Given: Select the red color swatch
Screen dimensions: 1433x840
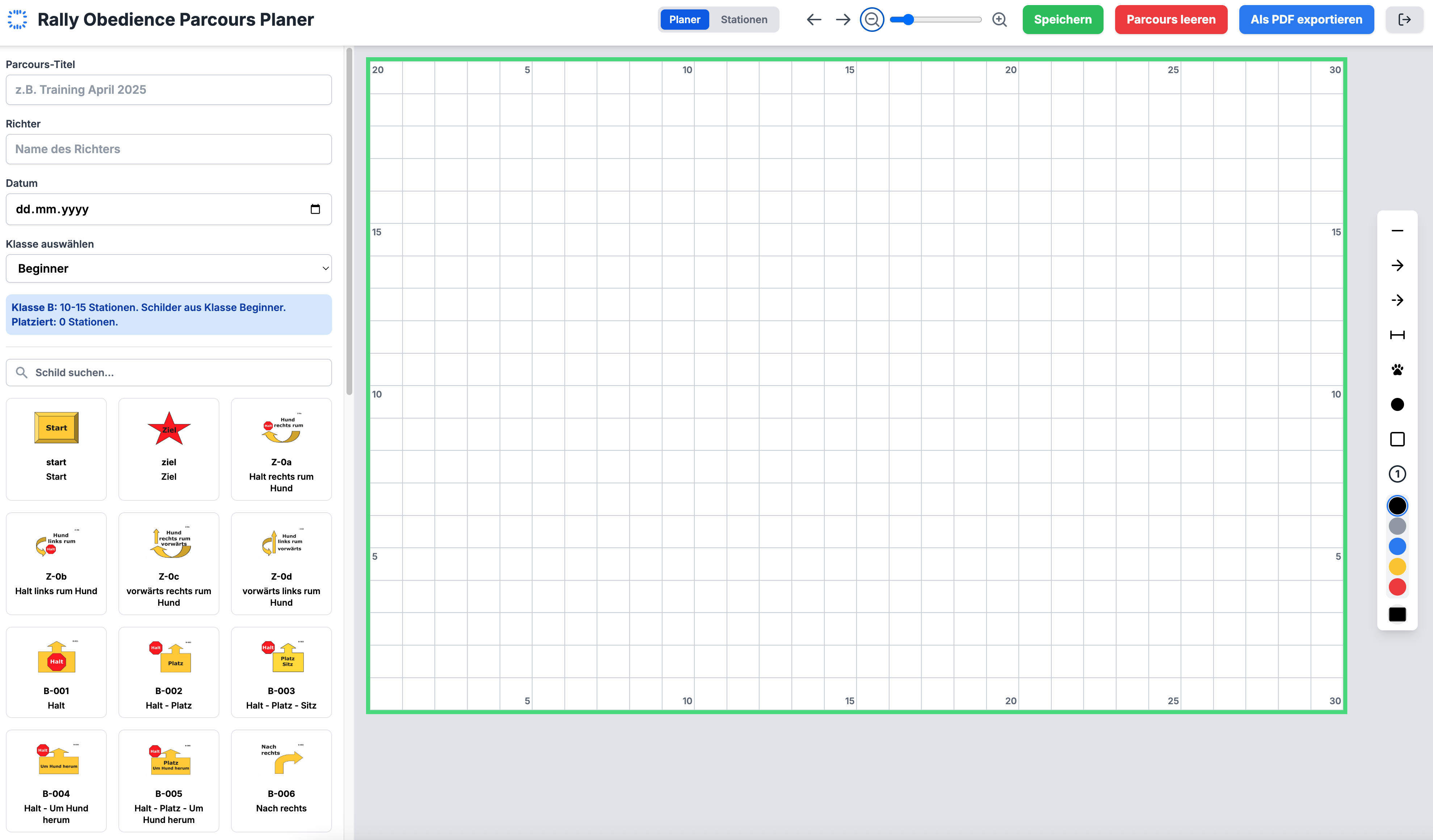Looking at the screenshot, I should click(1396, 587).
